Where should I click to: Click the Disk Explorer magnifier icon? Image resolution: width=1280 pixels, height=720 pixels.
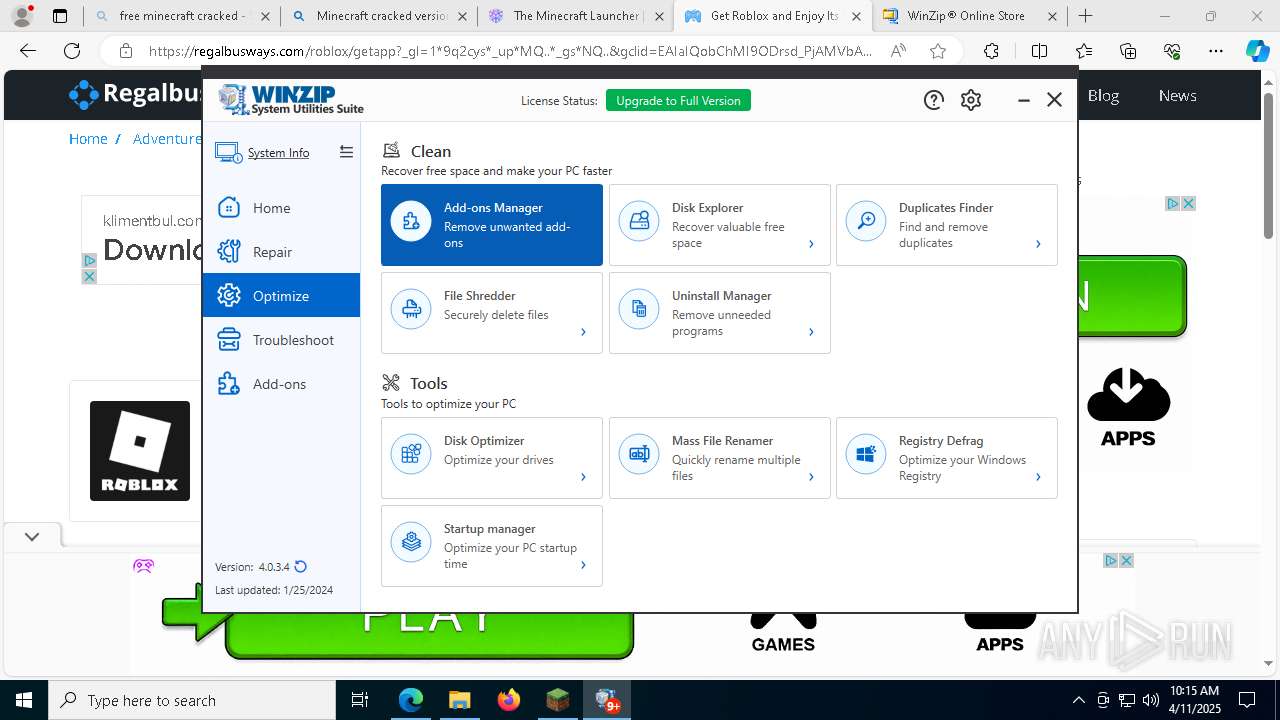639,222
